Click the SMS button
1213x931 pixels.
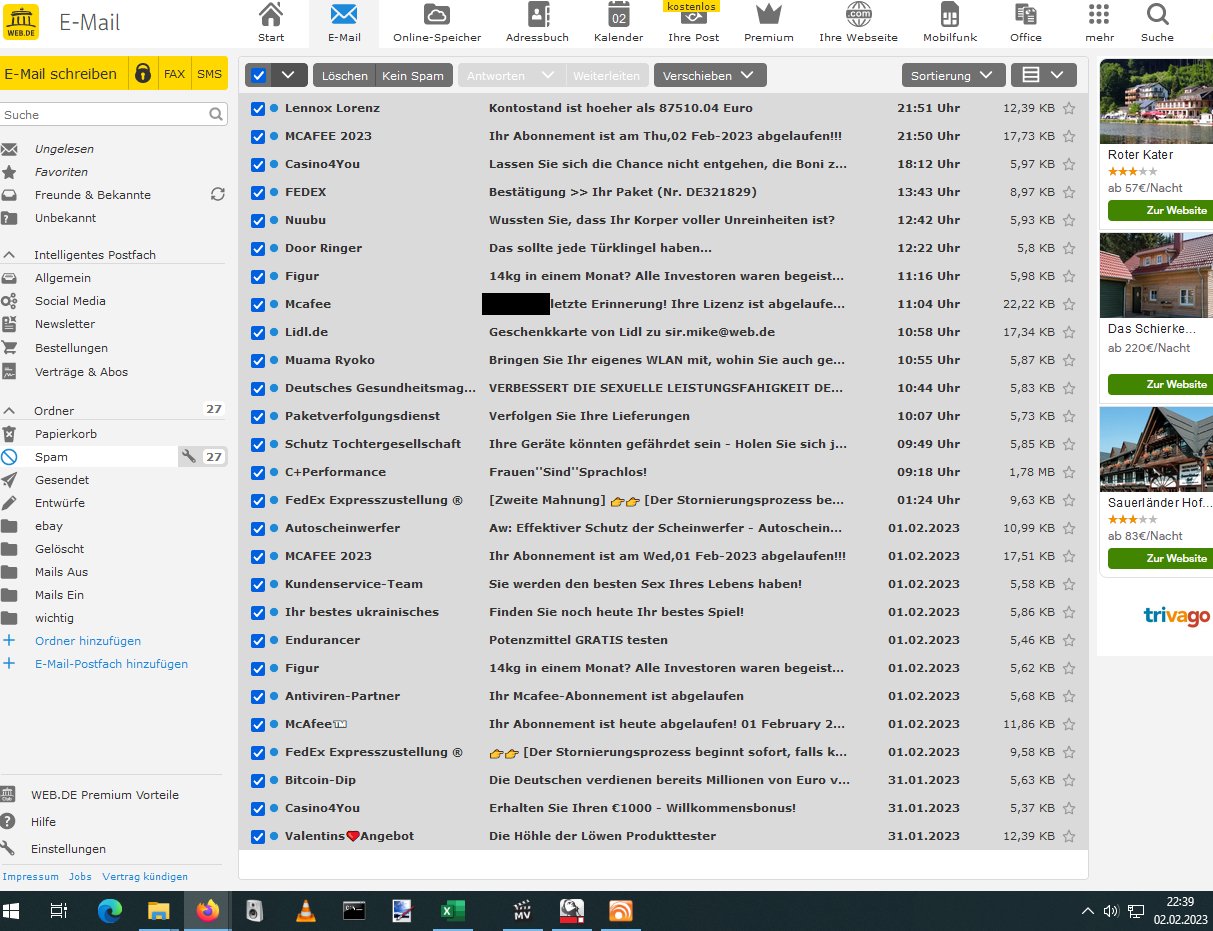point(209,74)
